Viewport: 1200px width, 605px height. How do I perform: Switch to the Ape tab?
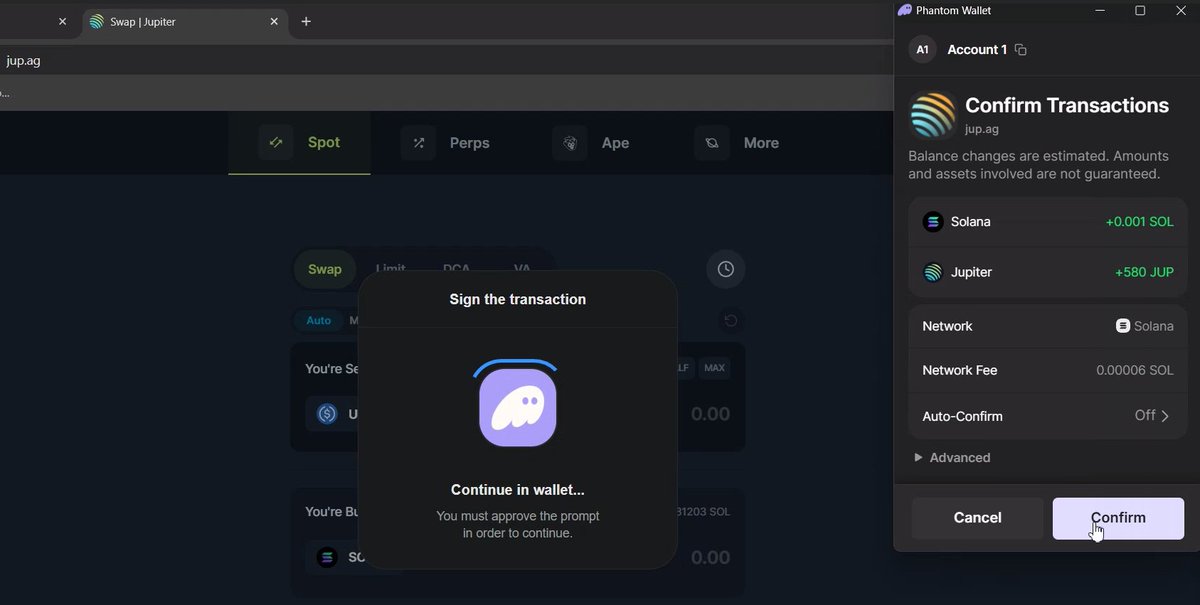[x=591, y=143]
